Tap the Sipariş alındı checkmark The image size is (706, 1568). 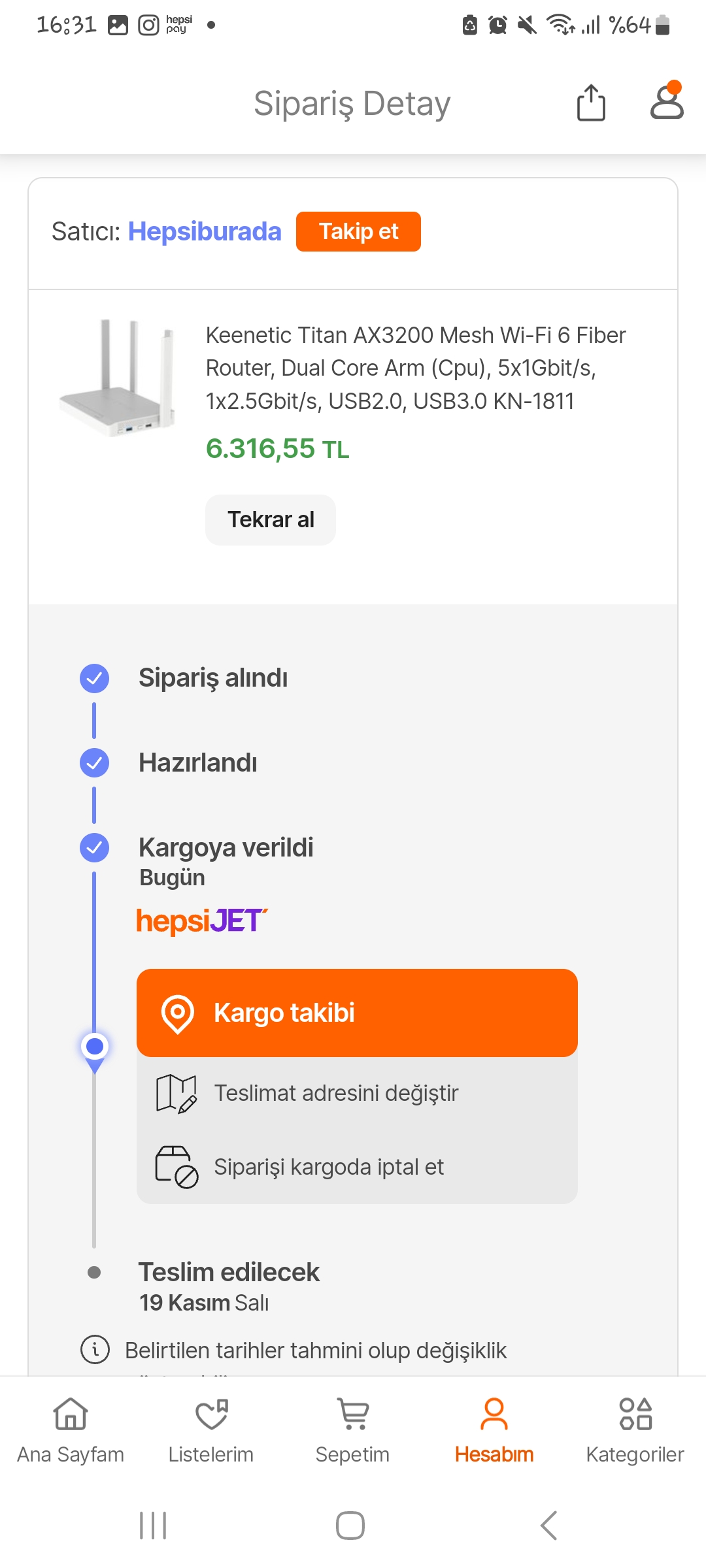coord(94,678)
